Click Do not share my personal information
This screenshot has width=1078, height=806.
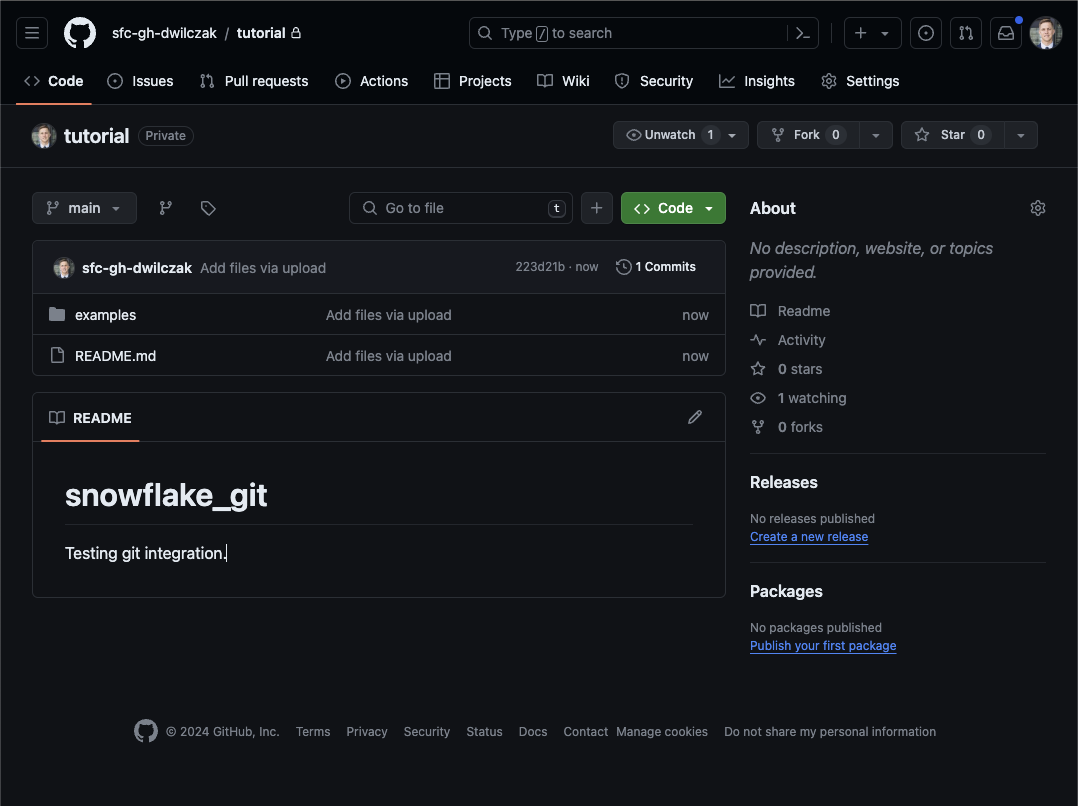pos(830,732)
